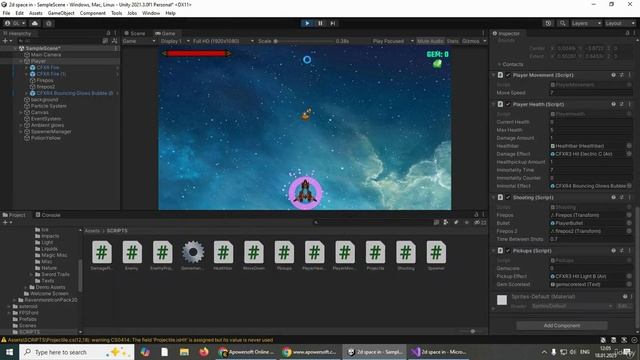Pick object for Damage Effect field
640x360 pixels.
click(629, 154)
